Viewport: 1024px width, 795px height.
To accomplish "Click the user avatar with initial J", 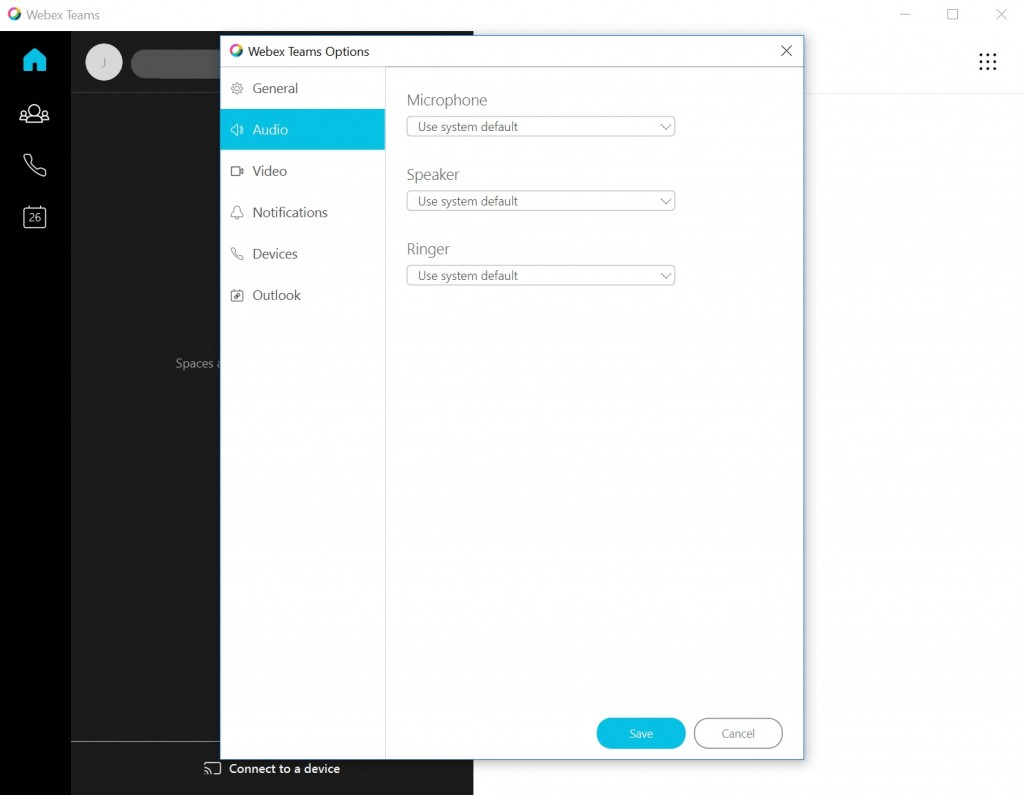I will pyautogui.click(x=104, y=62).
